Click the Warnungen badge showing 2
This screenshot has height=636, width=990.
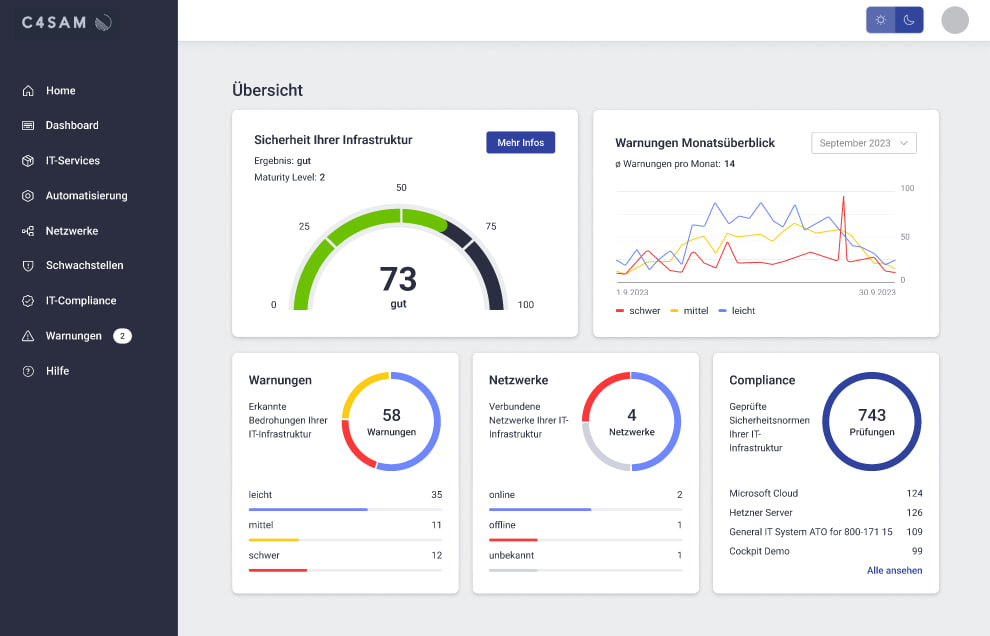pos(122,336)
